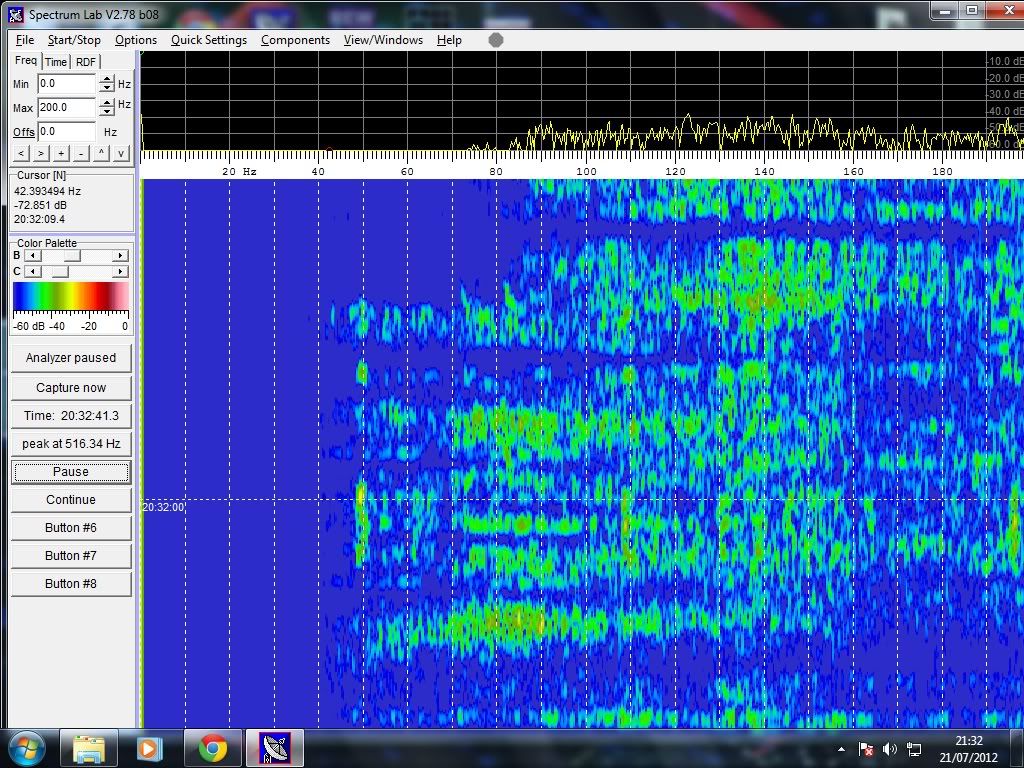The width and height of the screenshot is (1024, 768).
Task: Open the Quick Settings menu
Action: tap(208, 40)
